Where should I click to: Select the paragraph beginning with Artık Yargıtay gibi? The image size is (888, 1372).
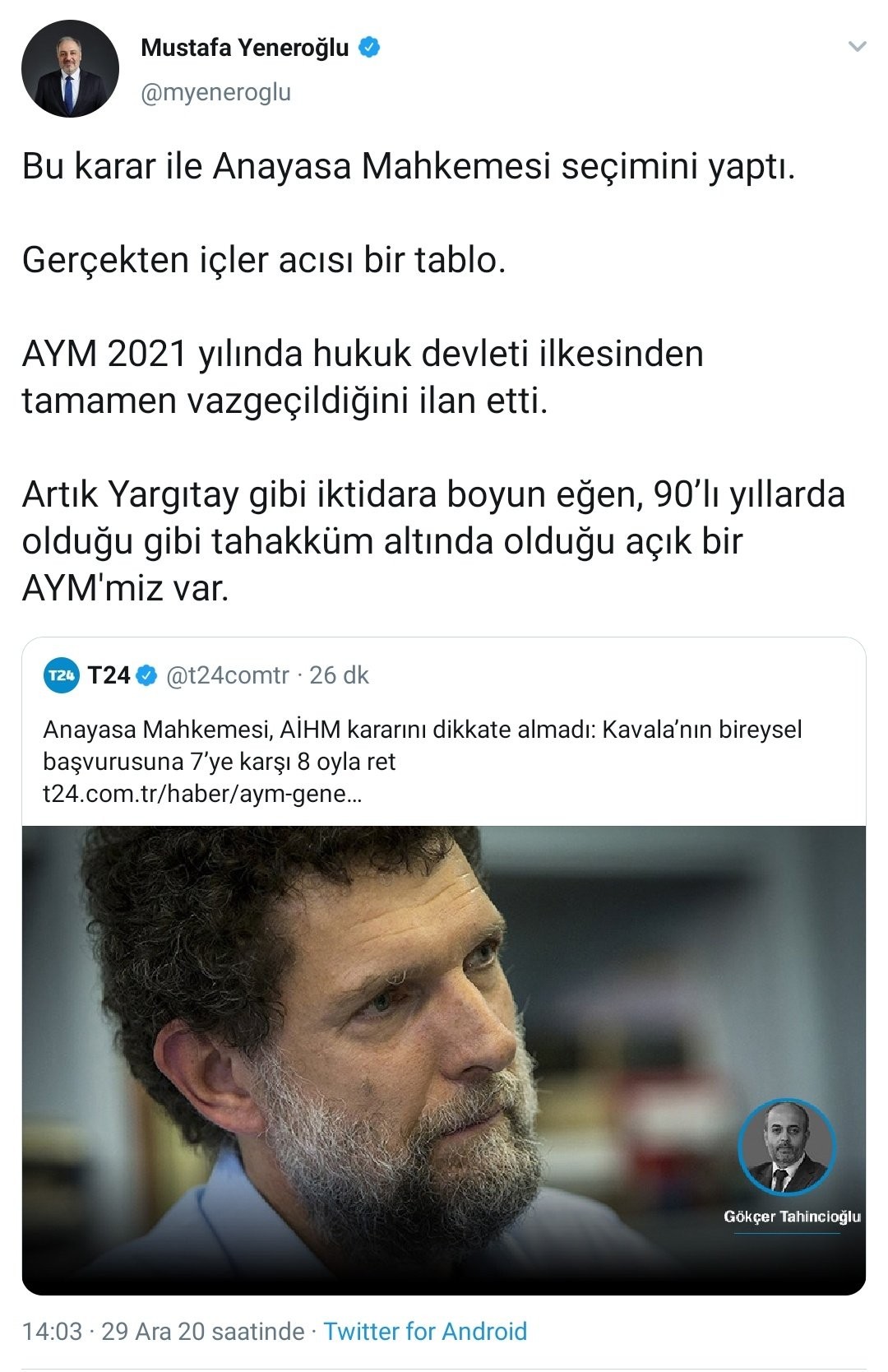433,541
